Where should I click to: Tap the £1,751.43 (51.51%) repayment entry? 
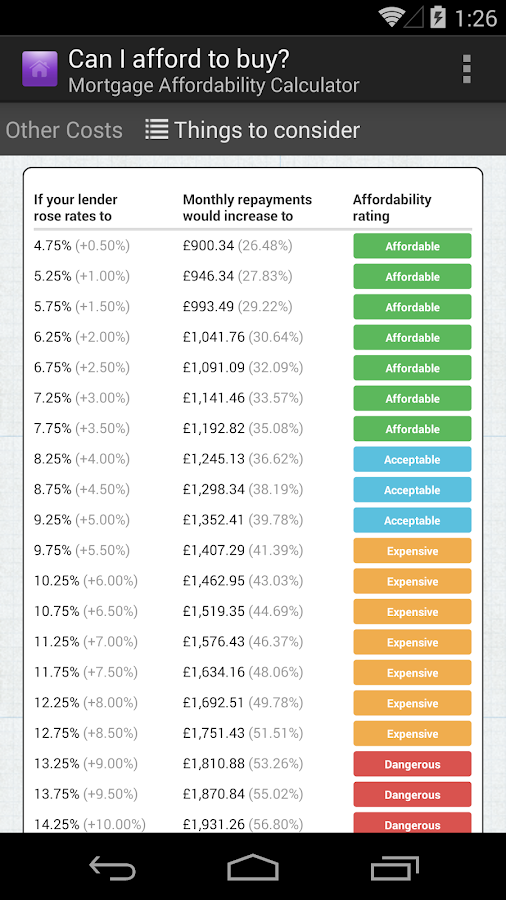243,733
